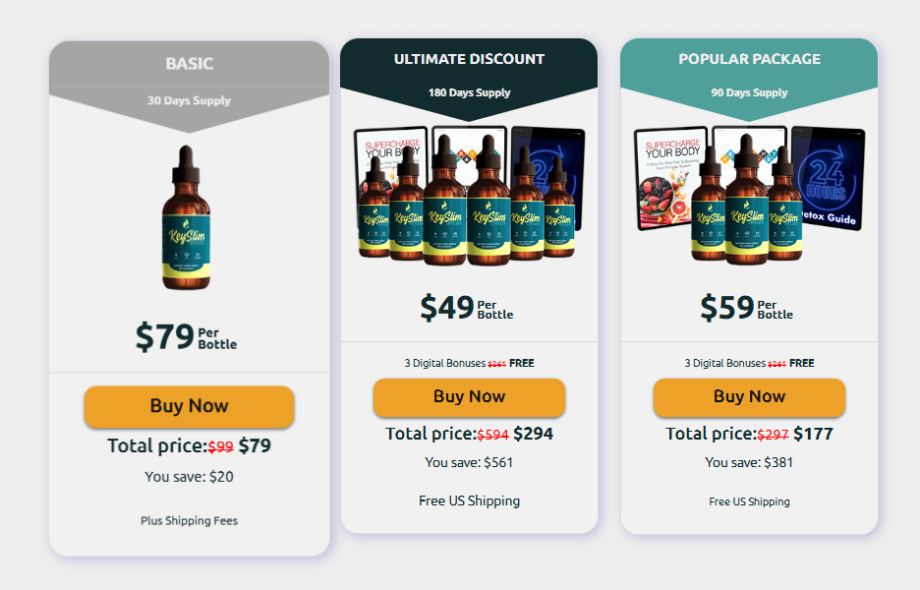Click Total price $177 text

(x=749, y=434)
